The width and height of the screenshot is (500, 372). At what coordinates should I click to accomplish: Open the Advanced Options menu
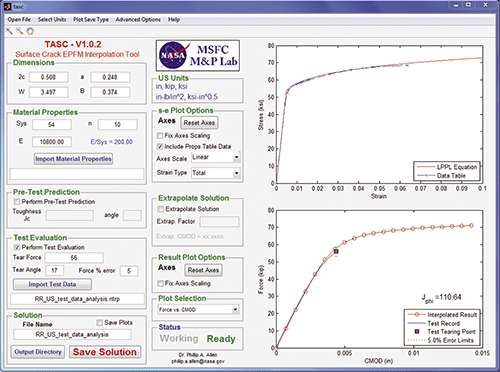pos(138,20)
